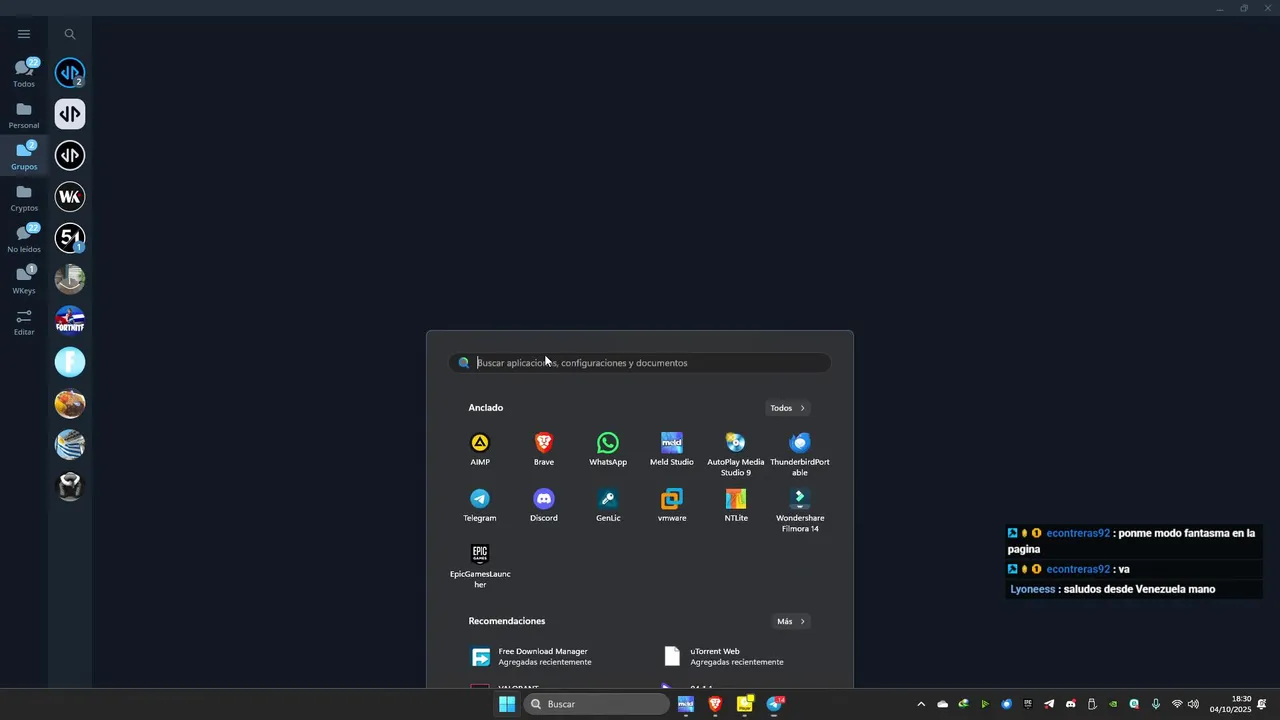Launch AIMP from pinned apps
The image size is (1280, 720).
[480, 449]
